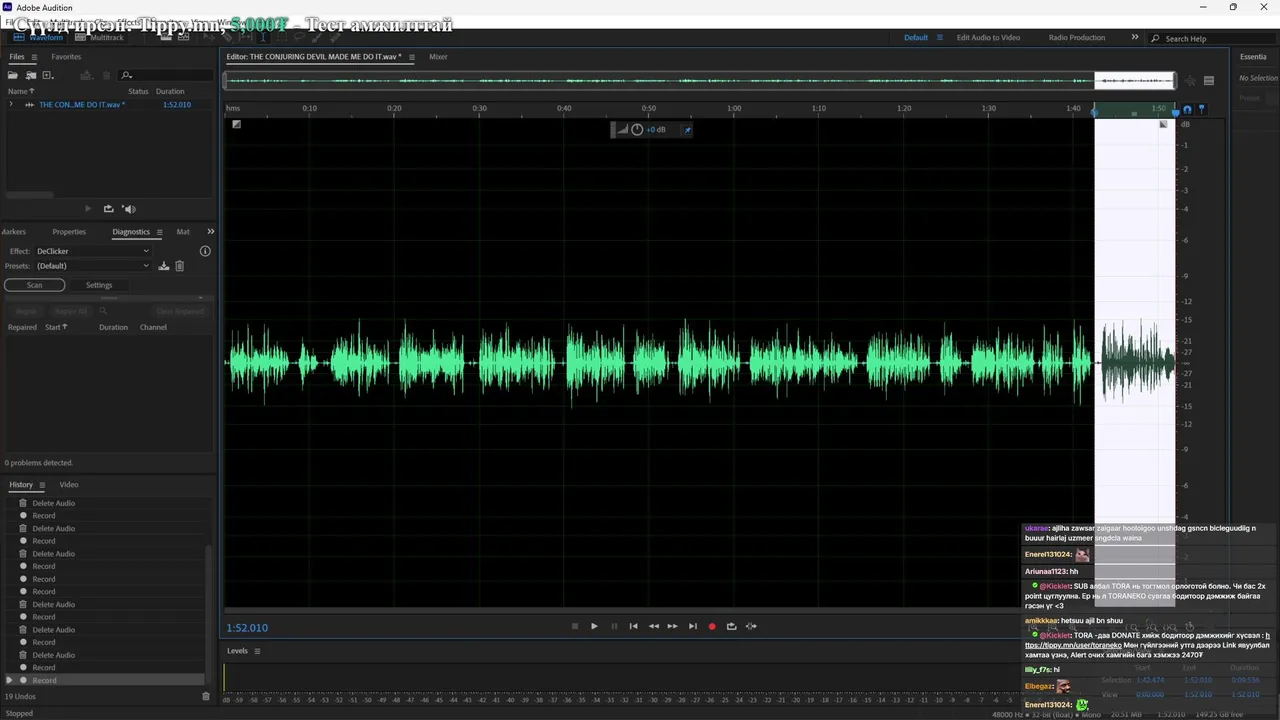
Task: Select Radio Production workspace
Action: tap(1077, 38)
